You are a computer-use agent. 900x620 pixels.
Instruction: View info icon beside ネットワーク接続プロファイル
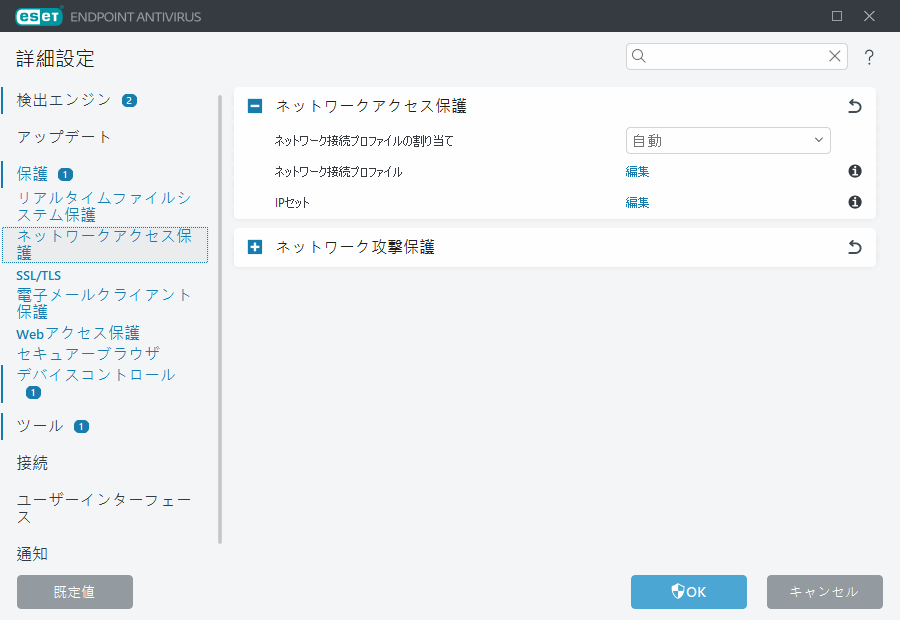854,172
